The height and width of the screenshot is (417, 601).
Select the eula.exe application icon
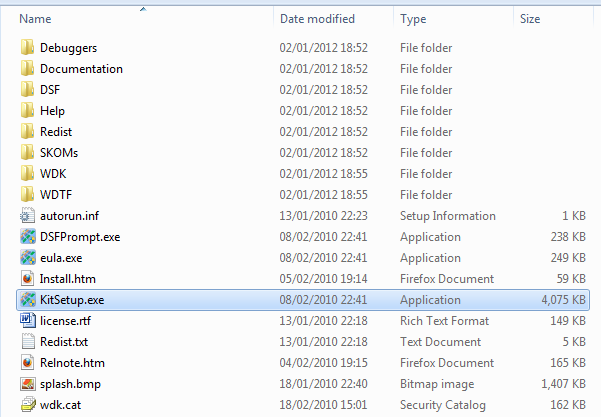27,258
